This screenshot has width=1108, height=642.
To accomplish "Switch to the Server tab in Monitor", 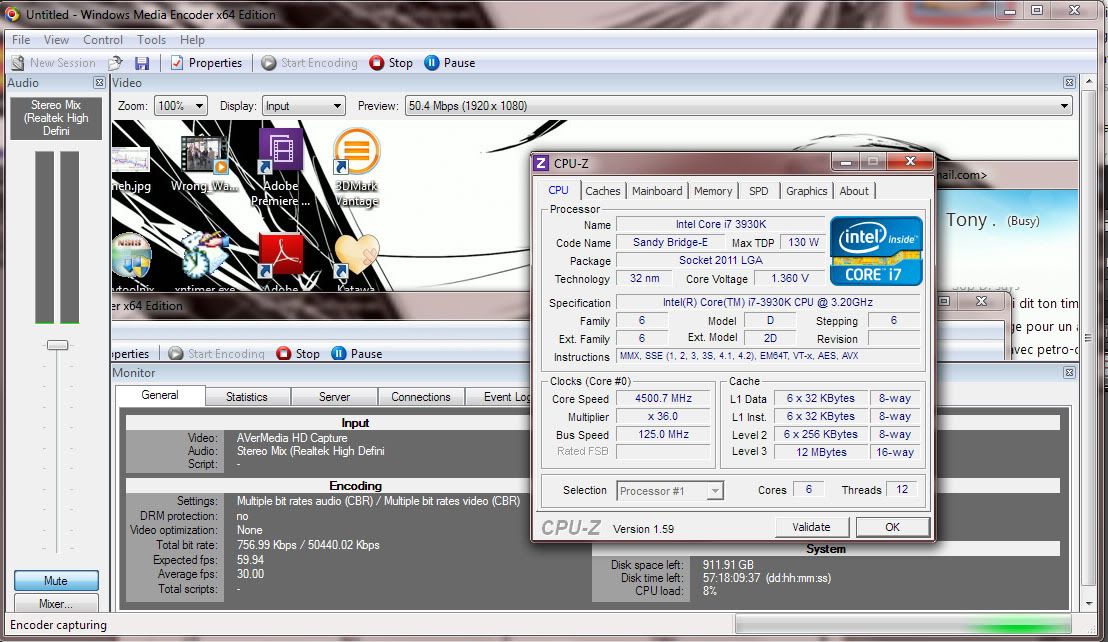I will pos(334,397).
